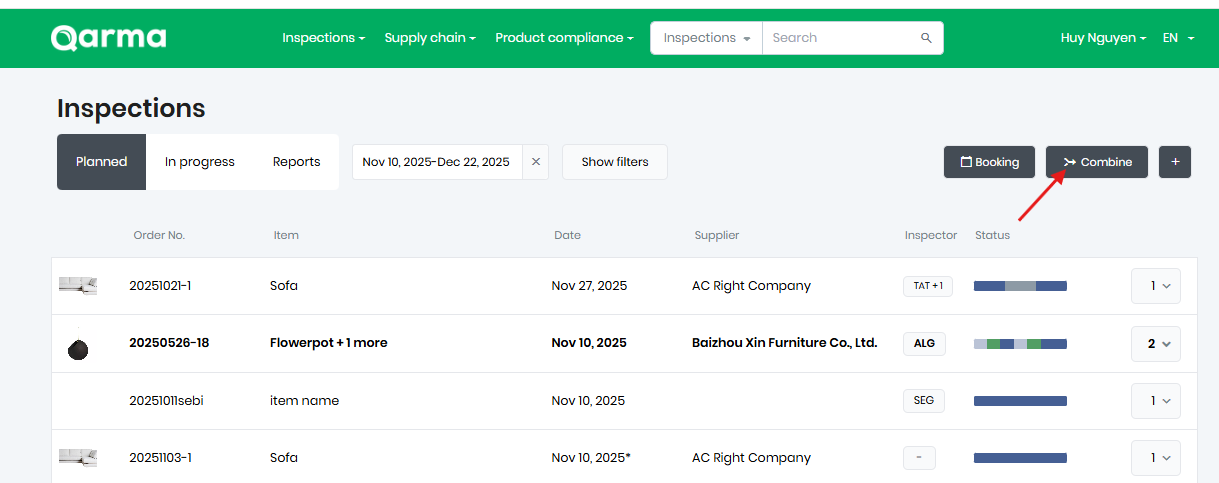
Task: Open the search scope Inspections dropdown
Action: [x=706, y=38]
